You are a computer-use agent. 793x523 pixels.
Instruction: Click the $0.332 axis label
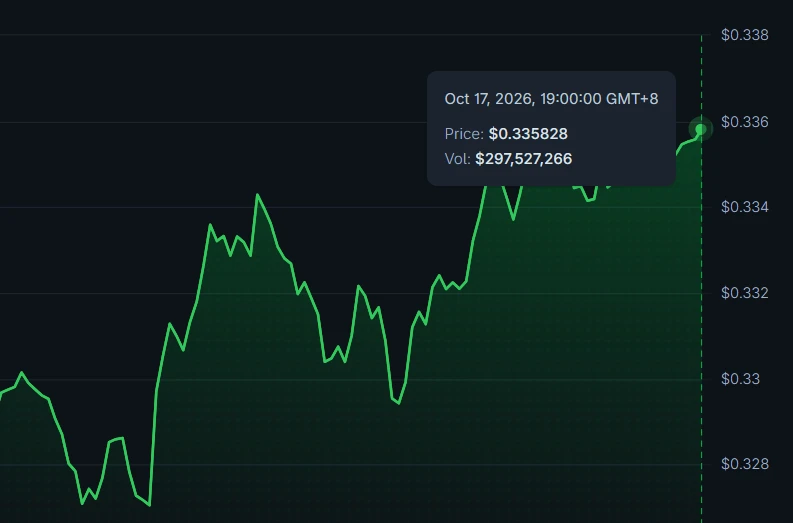tap(744, 293)
